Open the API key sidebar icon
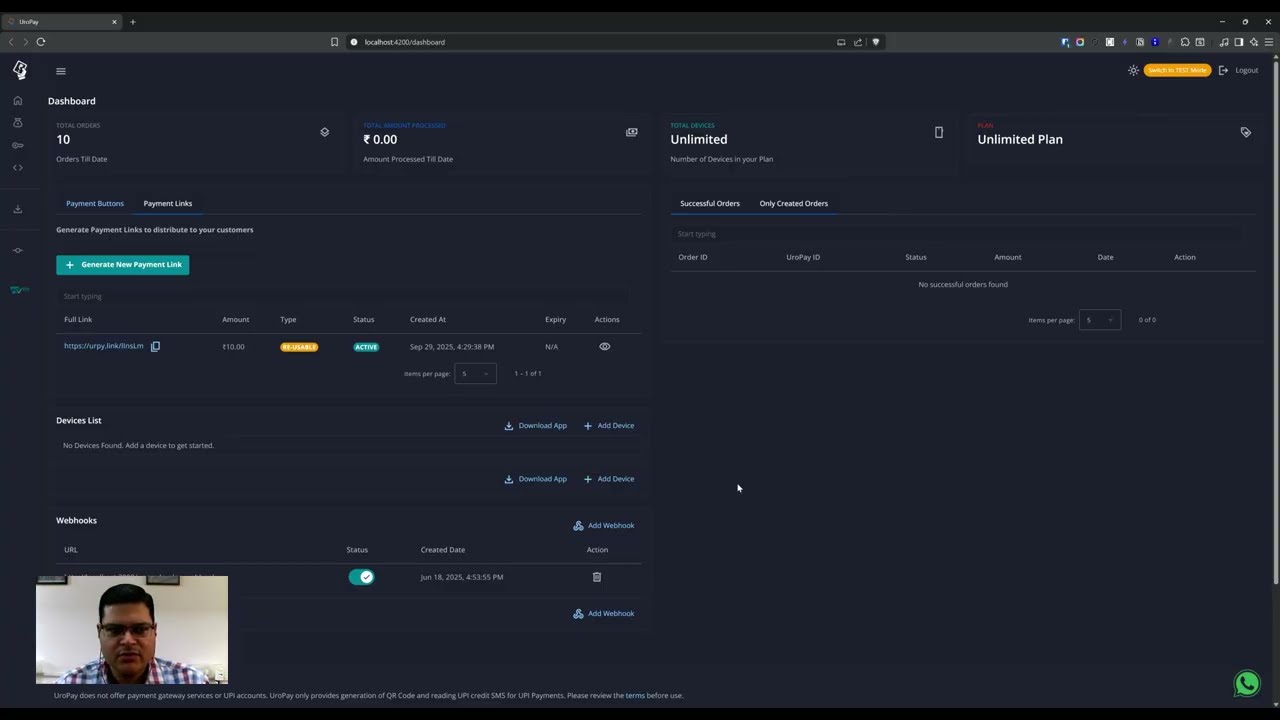The height and width of the screenshot is (720, 1280). (18, 145)
